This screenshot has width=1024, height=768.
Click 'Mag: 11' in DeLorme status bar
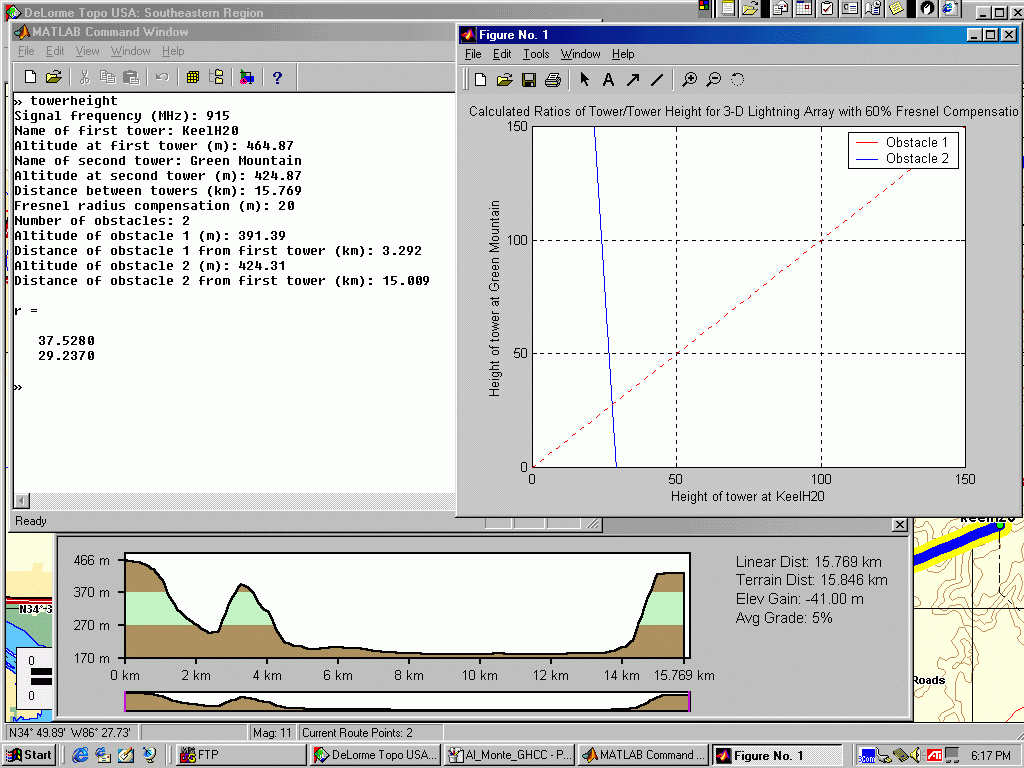272,733
